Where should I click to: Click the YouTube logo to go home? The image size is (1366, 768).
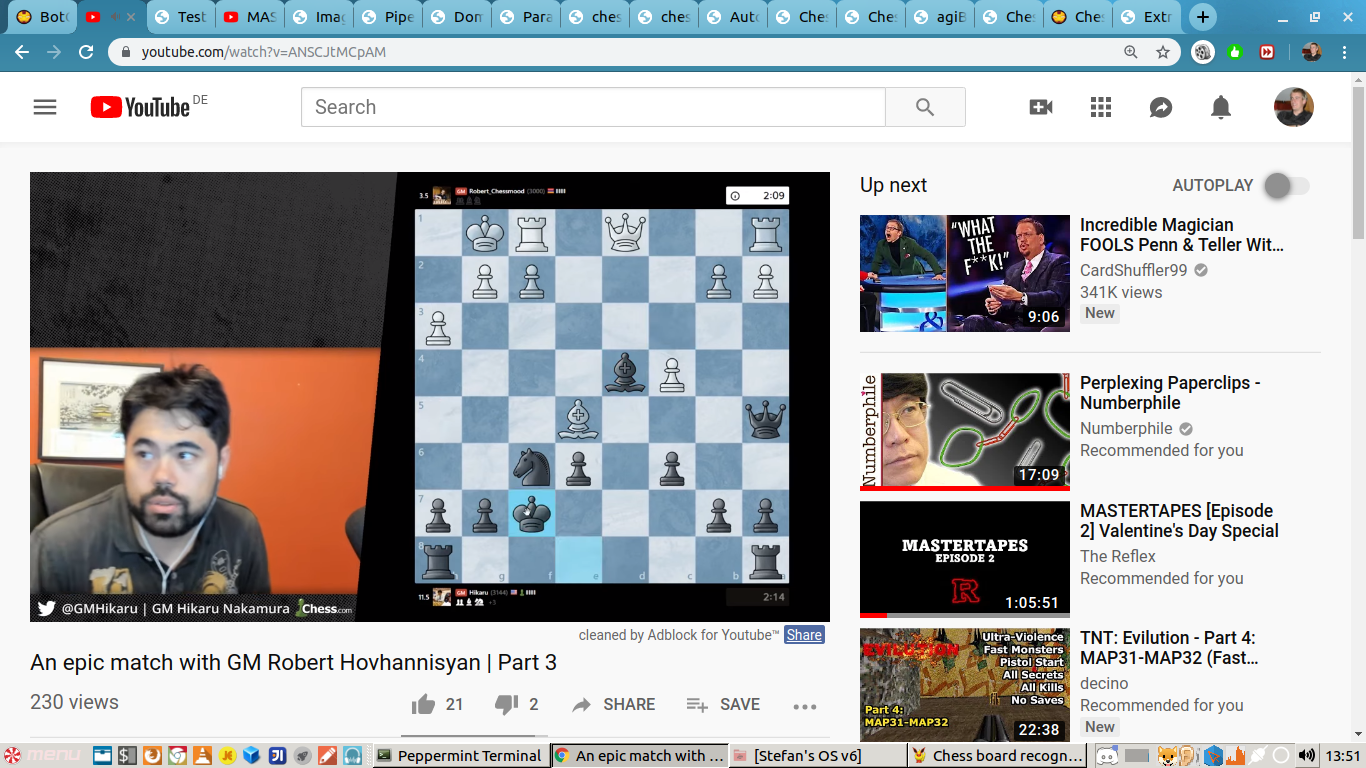point(140,107)
